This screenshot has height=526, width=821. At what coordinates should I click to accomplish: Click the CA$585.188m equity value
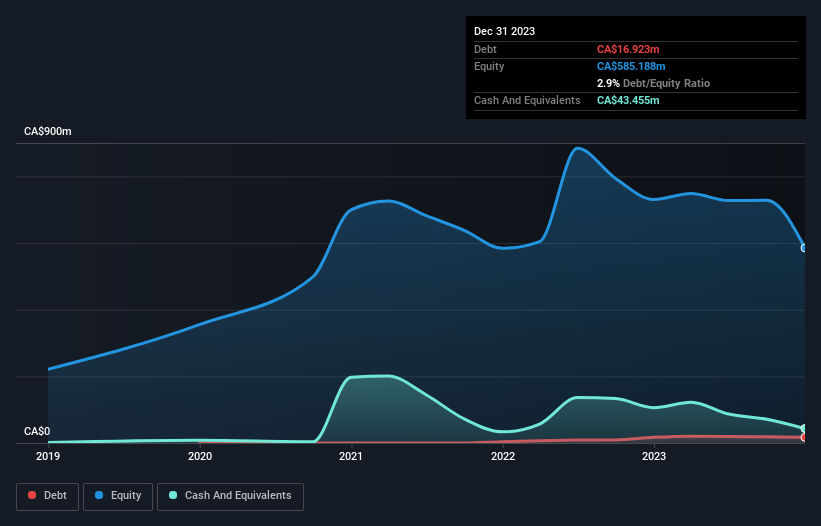(x=631, y=66)
